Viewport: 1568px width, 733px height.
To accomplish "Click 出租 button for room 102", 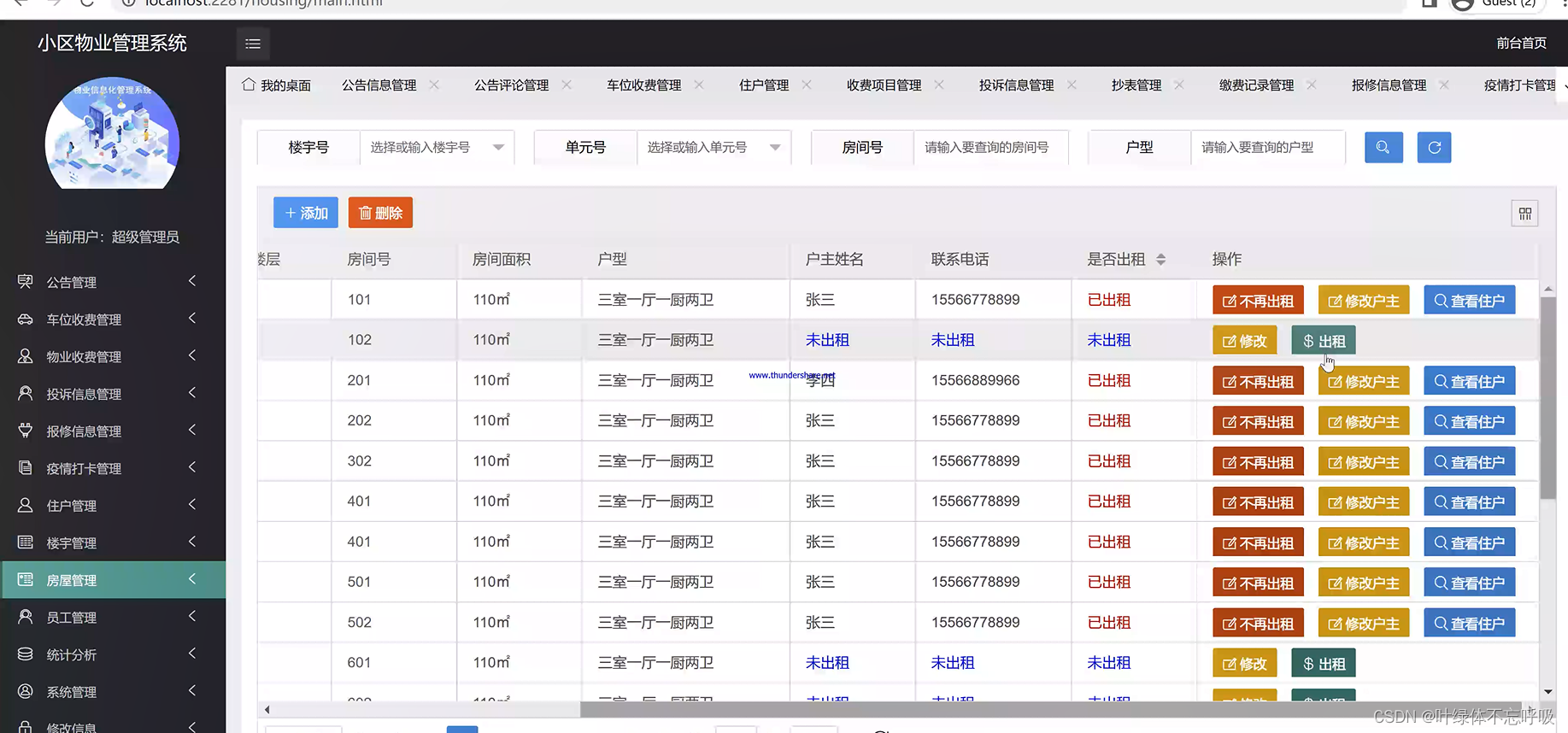I will [1324, 341].
